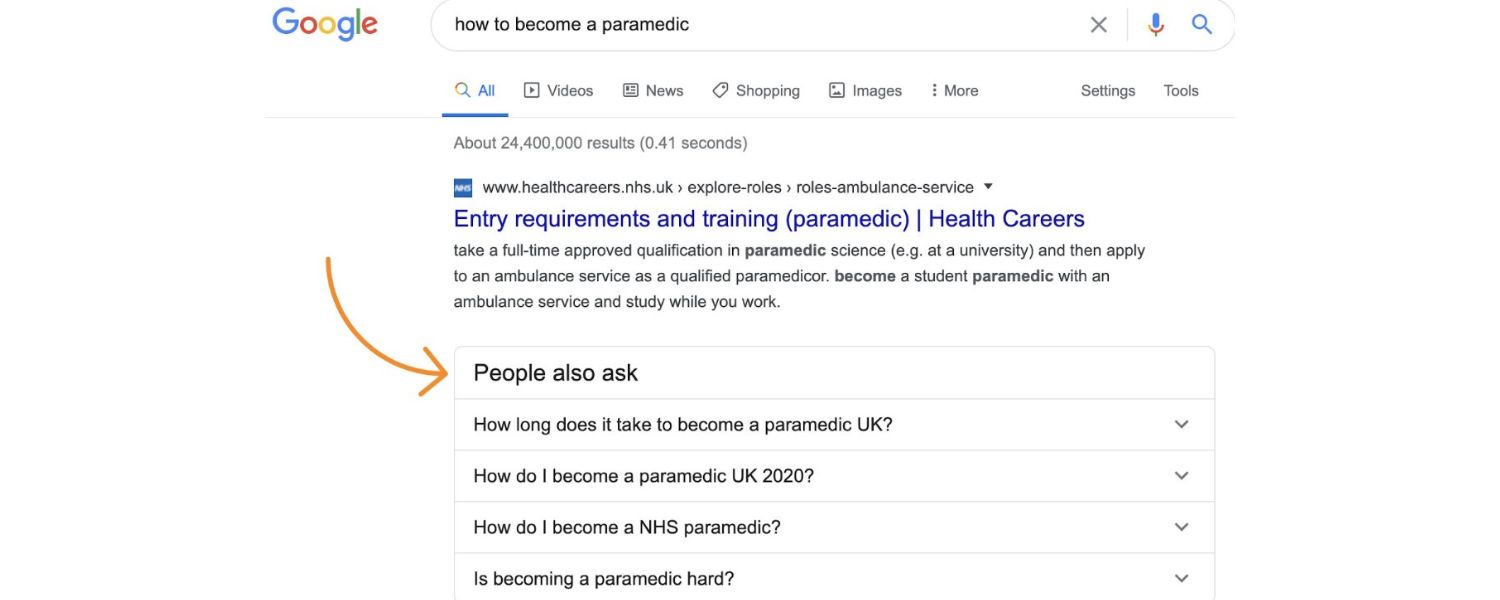The image size is (1500, 600).
Task: Open Google Settings
Action: (x=1107, y=90)
